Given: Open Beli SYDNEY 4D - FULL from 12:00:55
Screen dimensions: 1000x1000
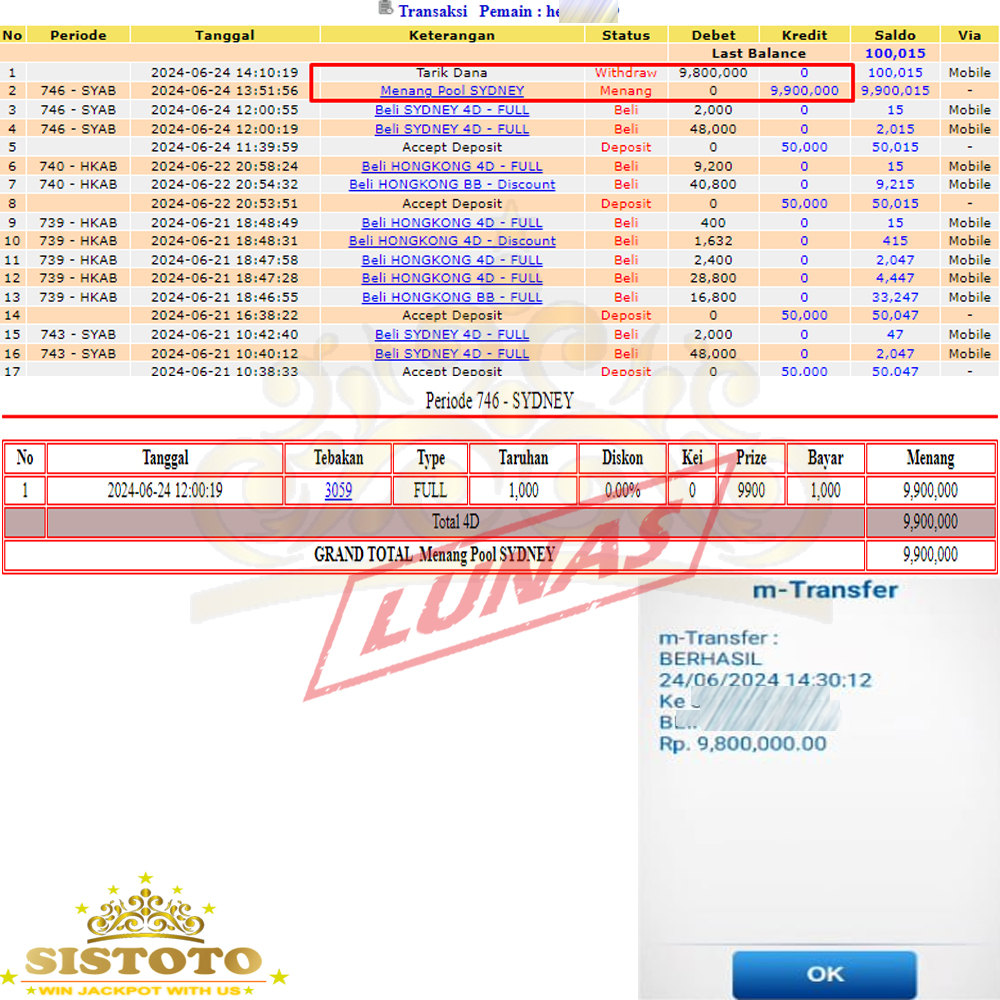Looking at the screenshot, I should pos(452,110).
